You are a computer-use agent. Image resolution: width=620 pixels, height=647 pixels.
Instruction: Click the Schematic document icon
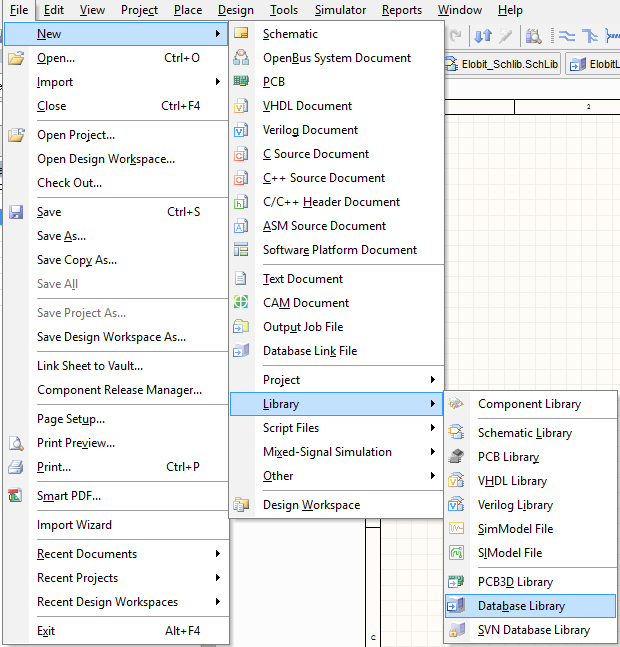click(241, 34)
